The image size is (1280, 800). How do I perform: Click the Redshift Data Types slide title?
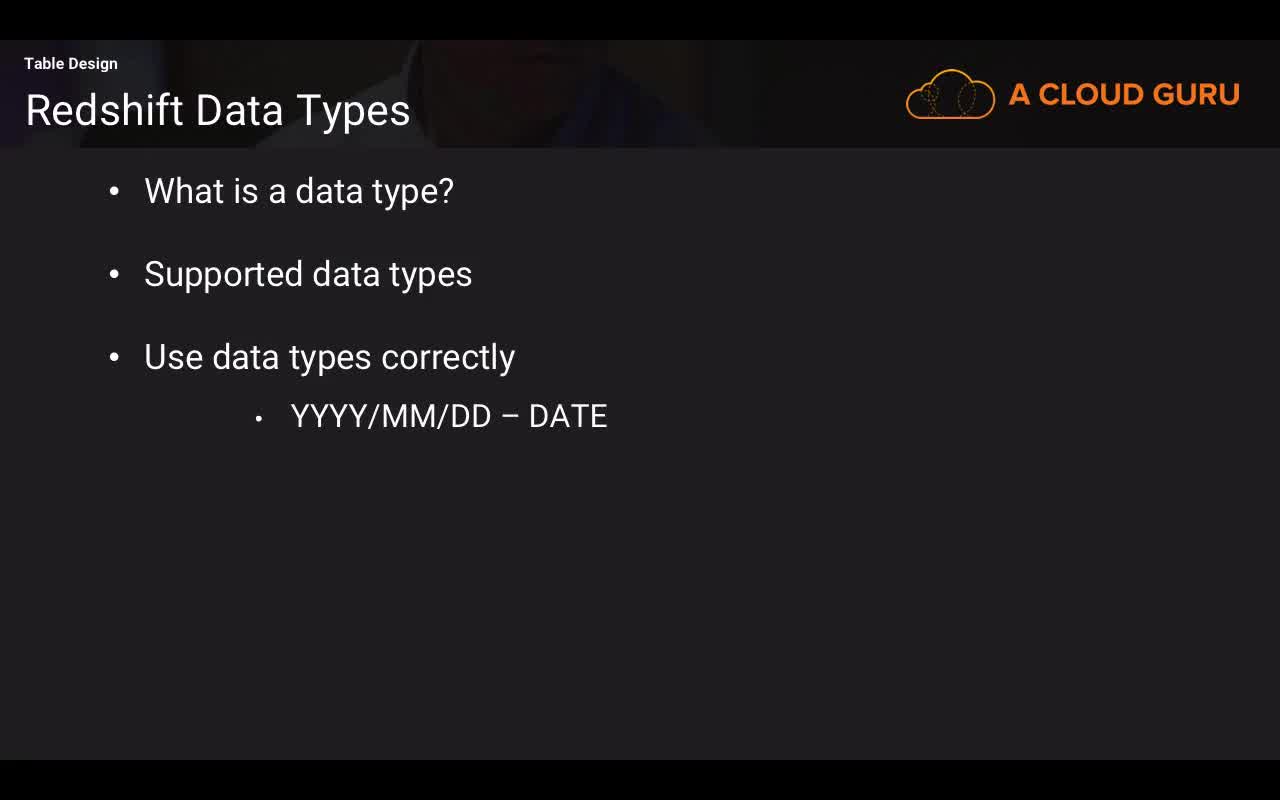218,110
